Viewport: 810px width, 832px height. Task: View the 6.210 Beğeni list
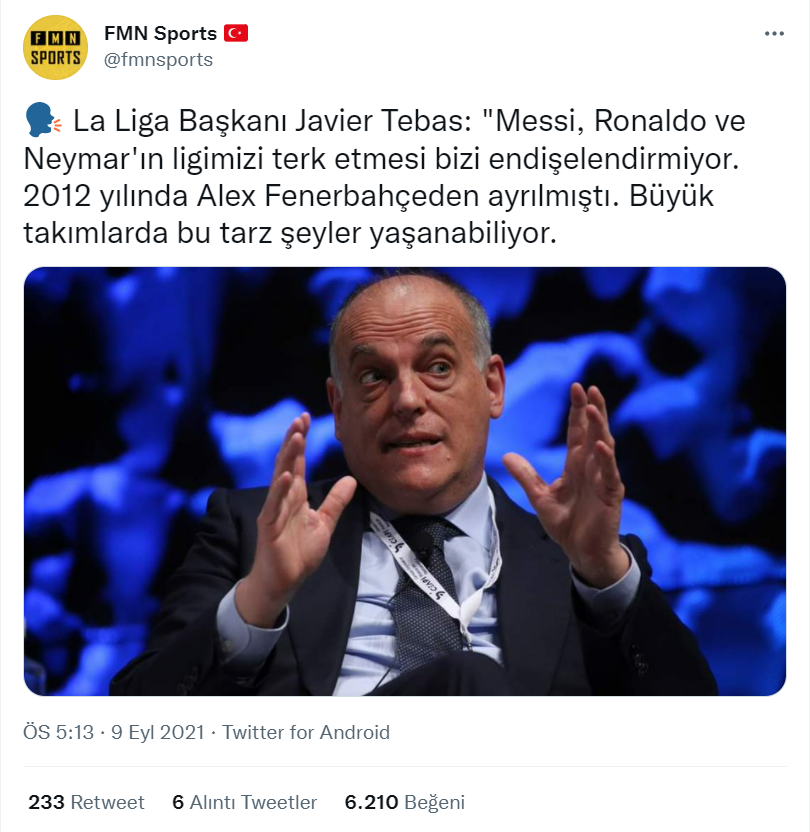point(404,802)
